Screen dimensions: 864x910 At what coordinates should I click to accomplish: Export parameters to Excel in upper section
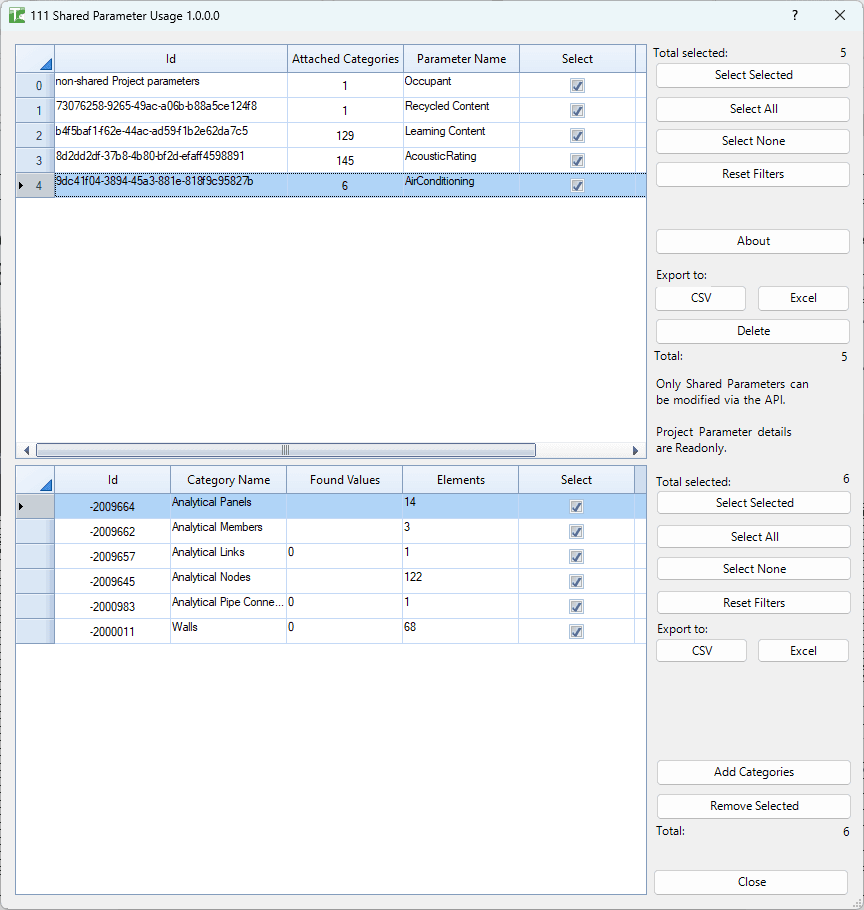(803, 298)
